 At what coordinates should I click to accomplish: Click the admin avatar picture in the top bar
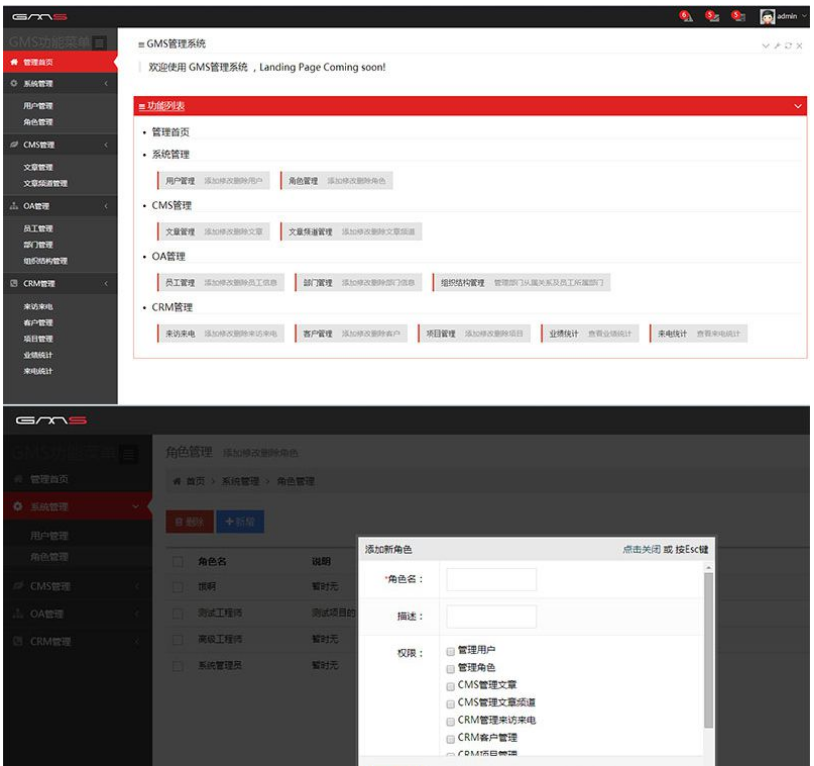point(767,16)
